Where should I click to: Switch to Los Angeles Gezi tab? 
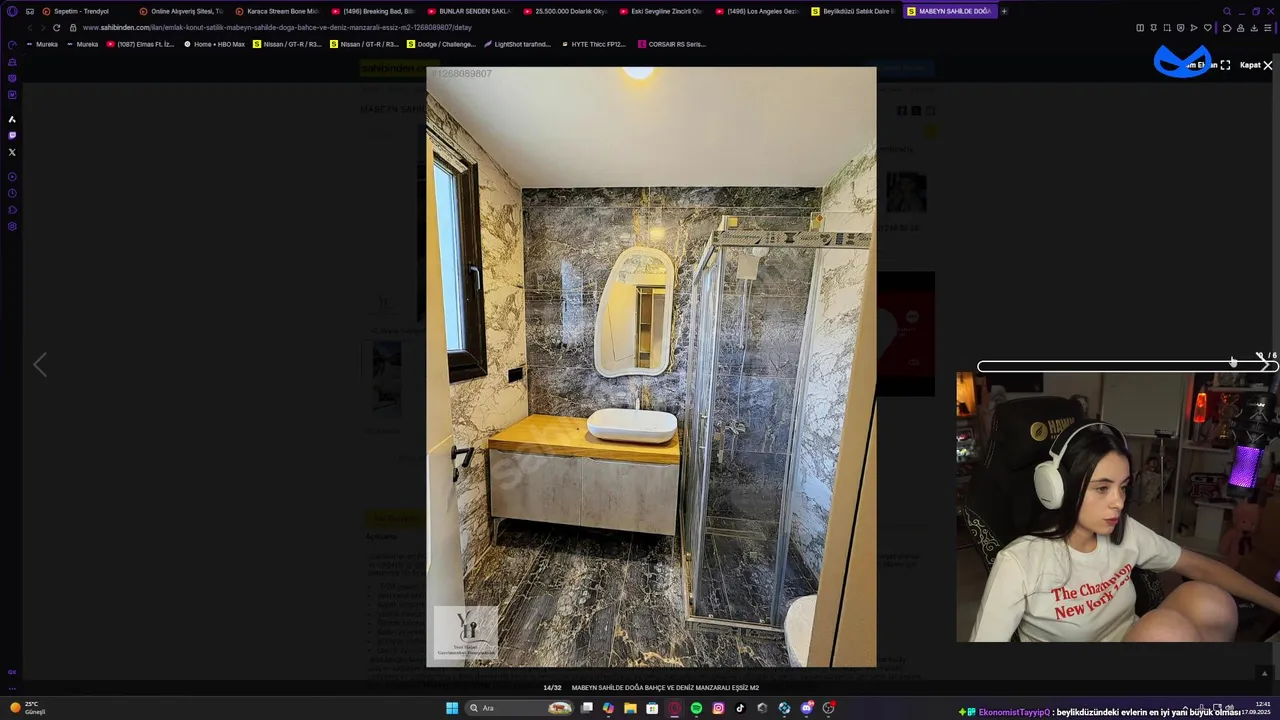pyautogui.click(x=757, y=11)
